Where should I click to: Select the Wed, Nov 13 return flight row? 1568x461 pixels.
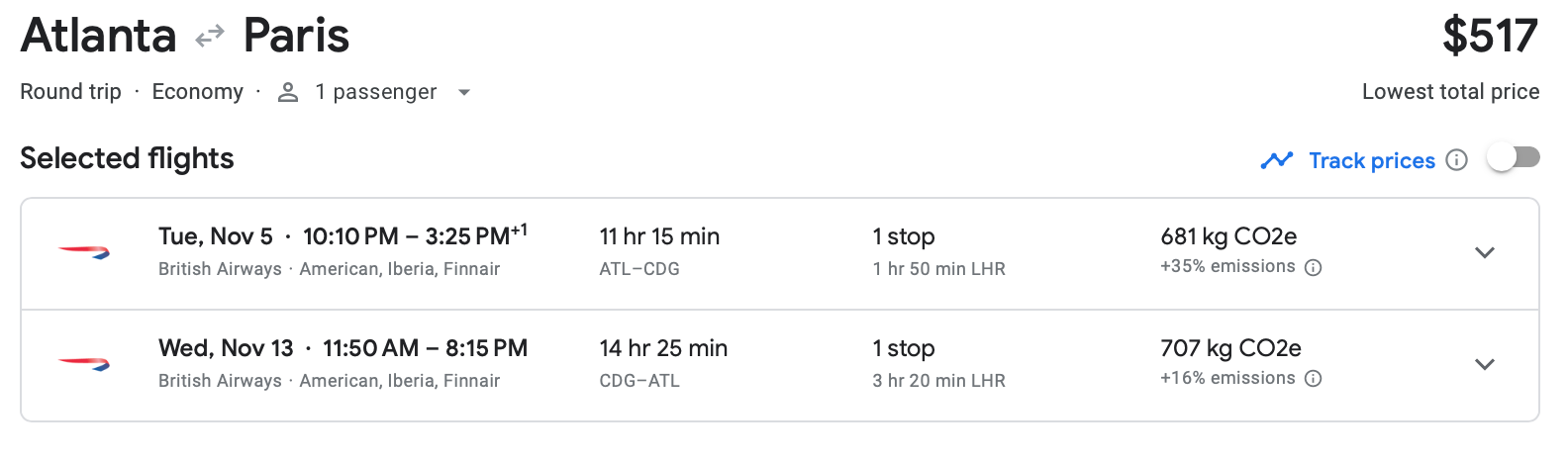[780, 365]
